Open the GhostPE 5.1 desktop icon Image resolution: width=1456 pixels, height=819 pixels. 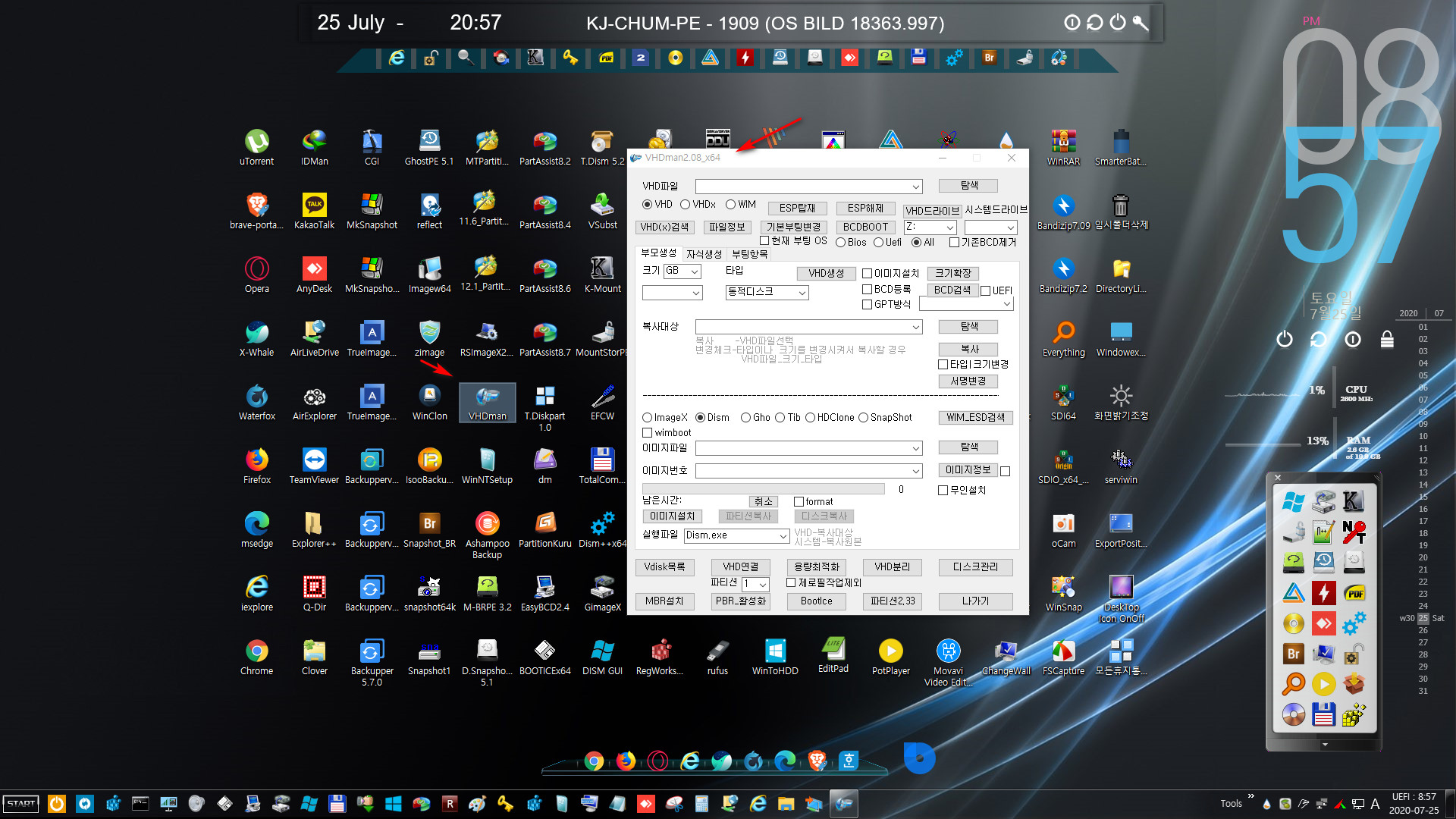click(x=429, y=147)
